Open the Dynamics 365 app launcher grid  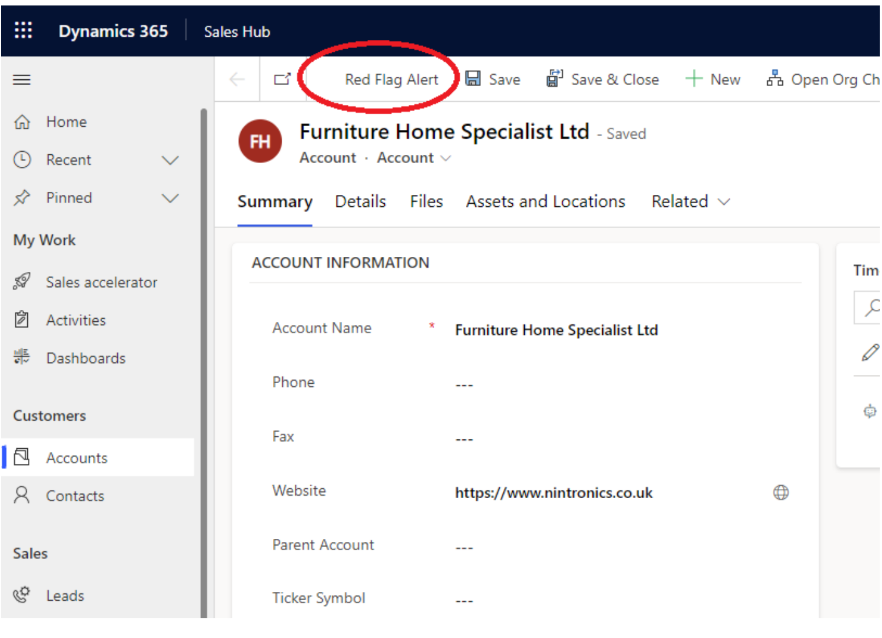tap(23, 30)
